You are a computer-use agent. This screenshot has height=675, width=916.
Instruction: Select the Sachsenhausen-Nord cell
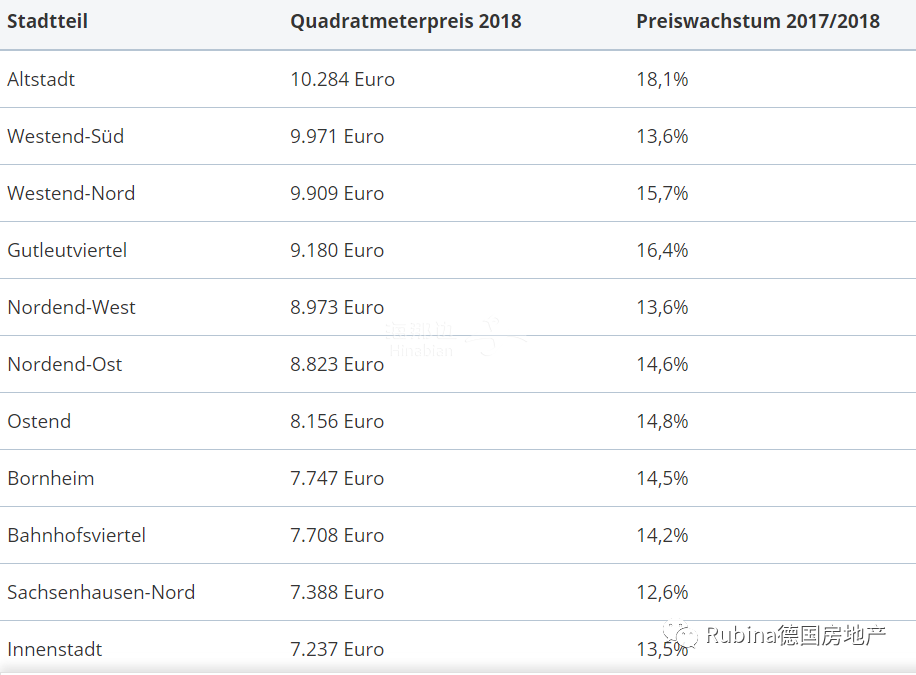(101, 592)
